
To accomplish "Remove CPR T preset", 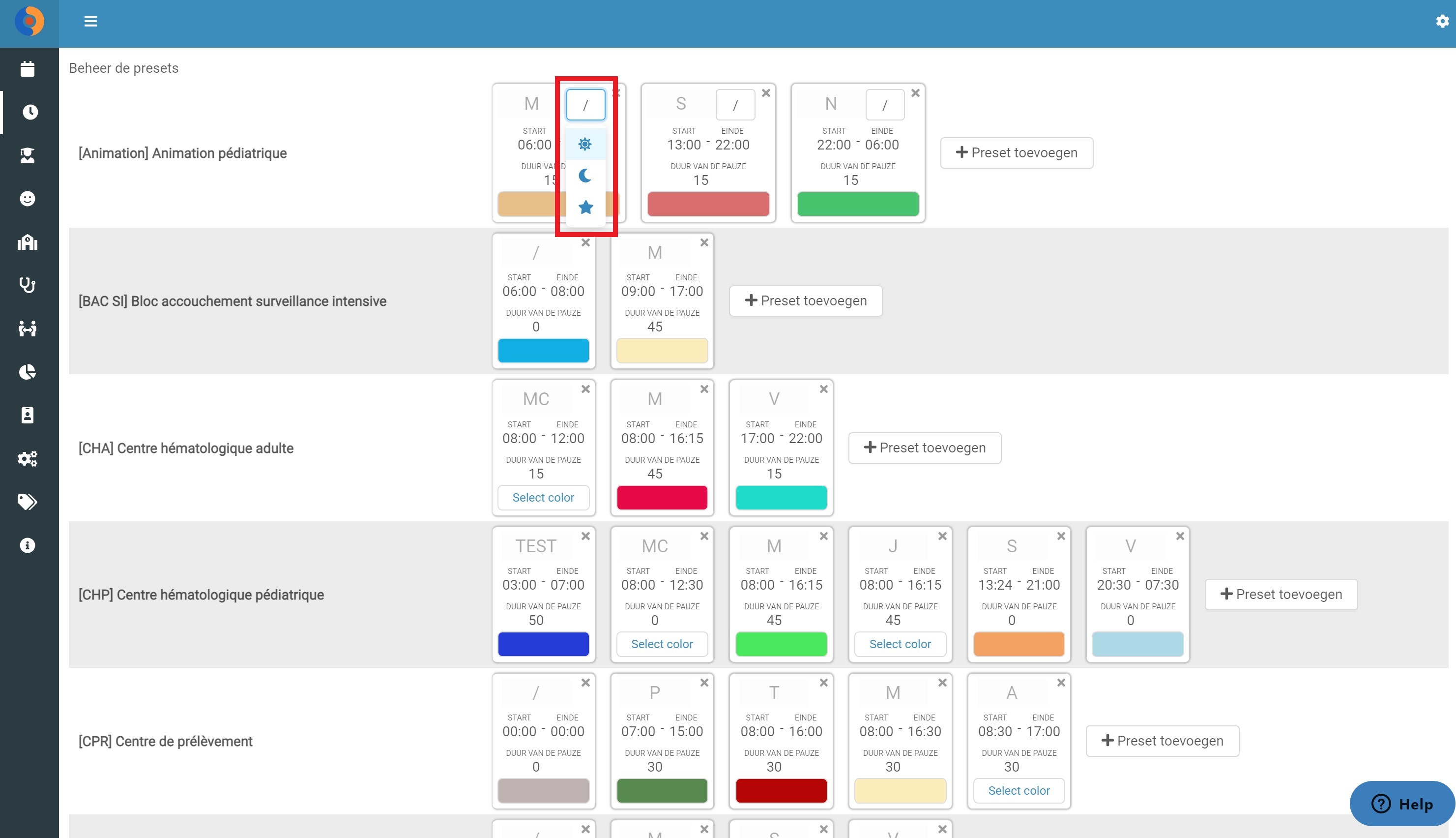I will point(824,683).
